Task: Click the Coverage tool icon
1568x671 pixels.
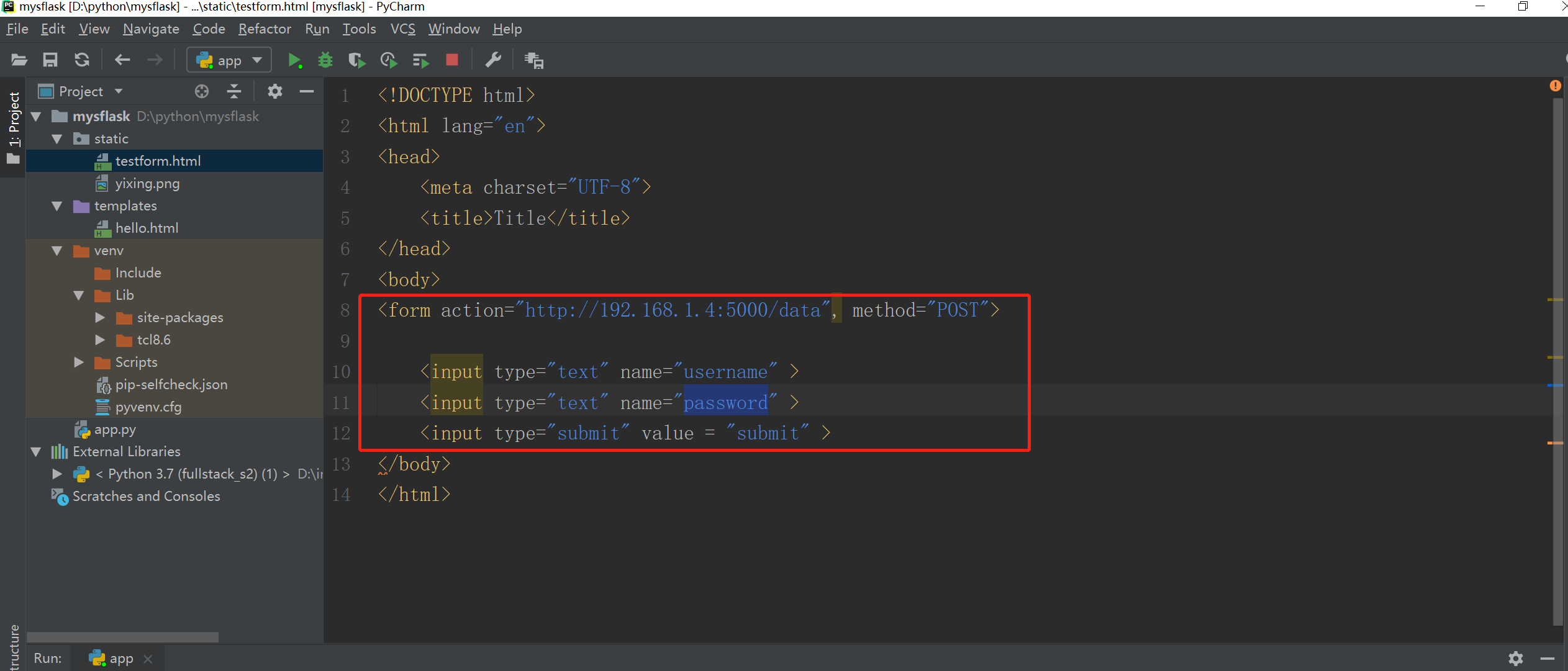Action: [x=356, y=61]
